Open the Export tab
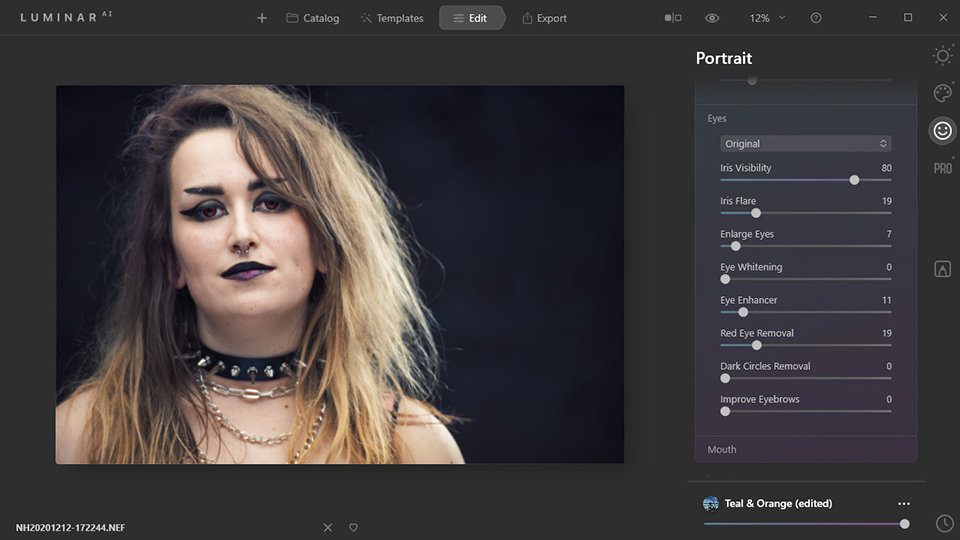The height and width of the screenshot is (540, 960). (x=544, y=18)
